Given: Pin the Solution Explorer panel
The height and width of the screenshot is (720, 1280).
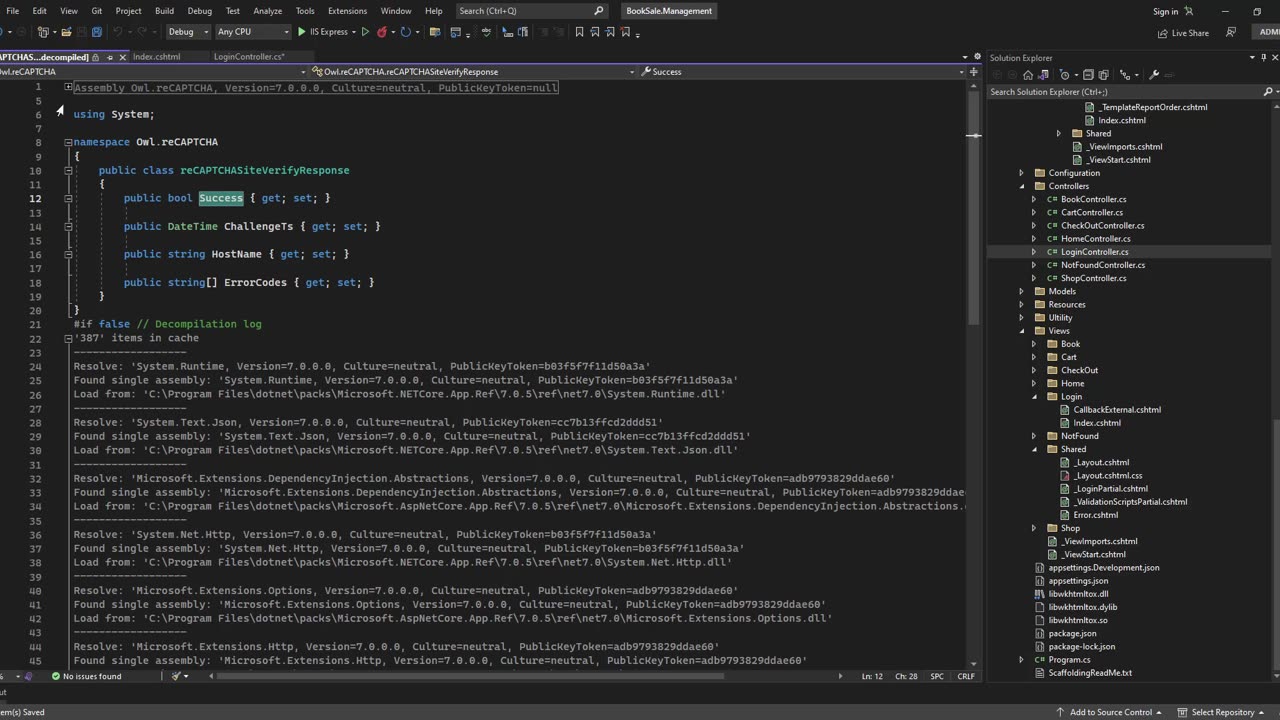Looking at the screenshot, I should coord(1262,58).
